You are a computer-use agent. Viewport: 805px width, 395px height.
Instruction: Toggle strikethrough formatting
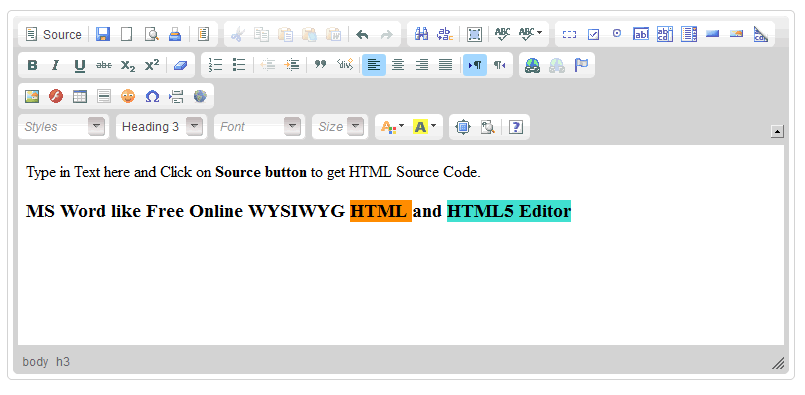pos(104,65)
